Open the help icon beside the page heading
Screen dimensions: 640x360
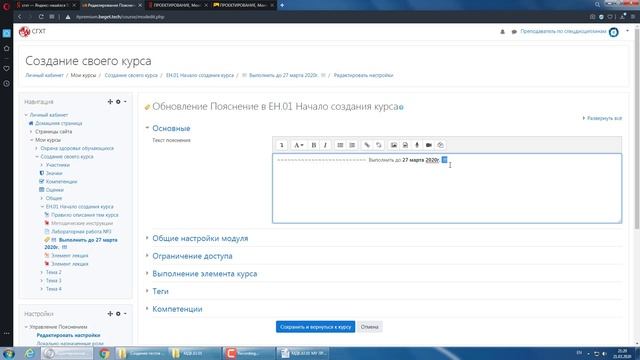401,107
